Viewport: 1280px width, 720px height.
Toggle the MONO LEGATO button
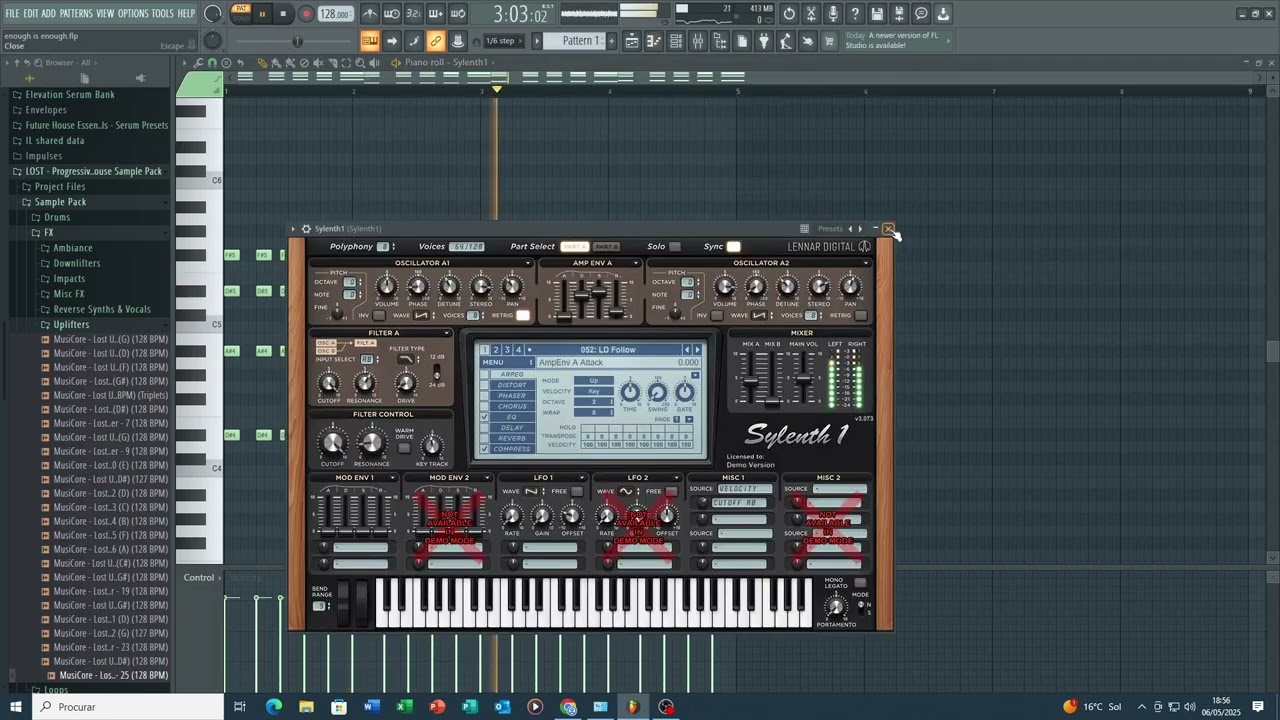(x=859, y=582)
